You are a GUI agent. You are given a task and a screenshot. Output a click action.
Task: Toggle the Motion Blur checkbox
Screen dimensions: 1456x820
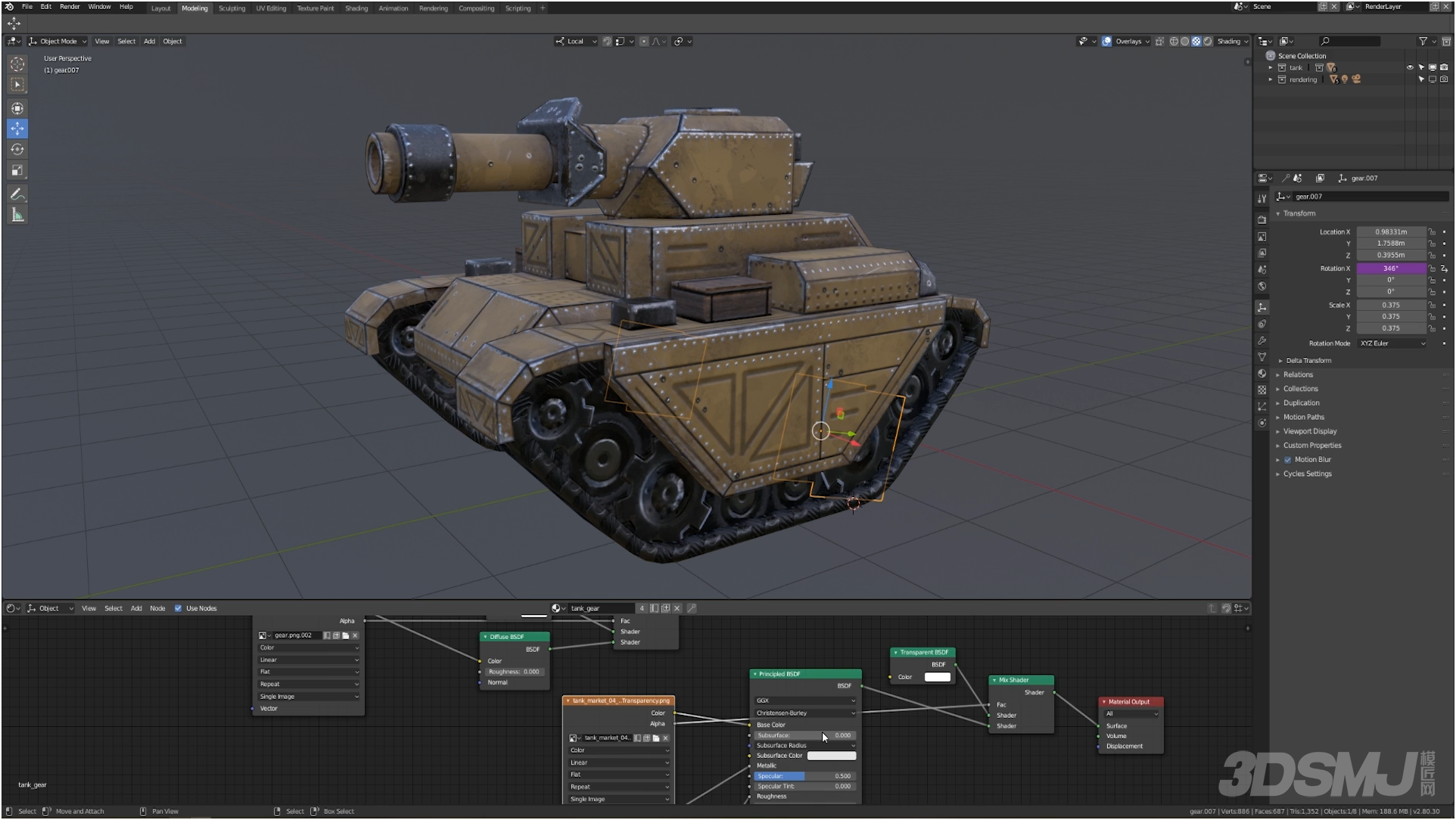(x=1287, y=460)
